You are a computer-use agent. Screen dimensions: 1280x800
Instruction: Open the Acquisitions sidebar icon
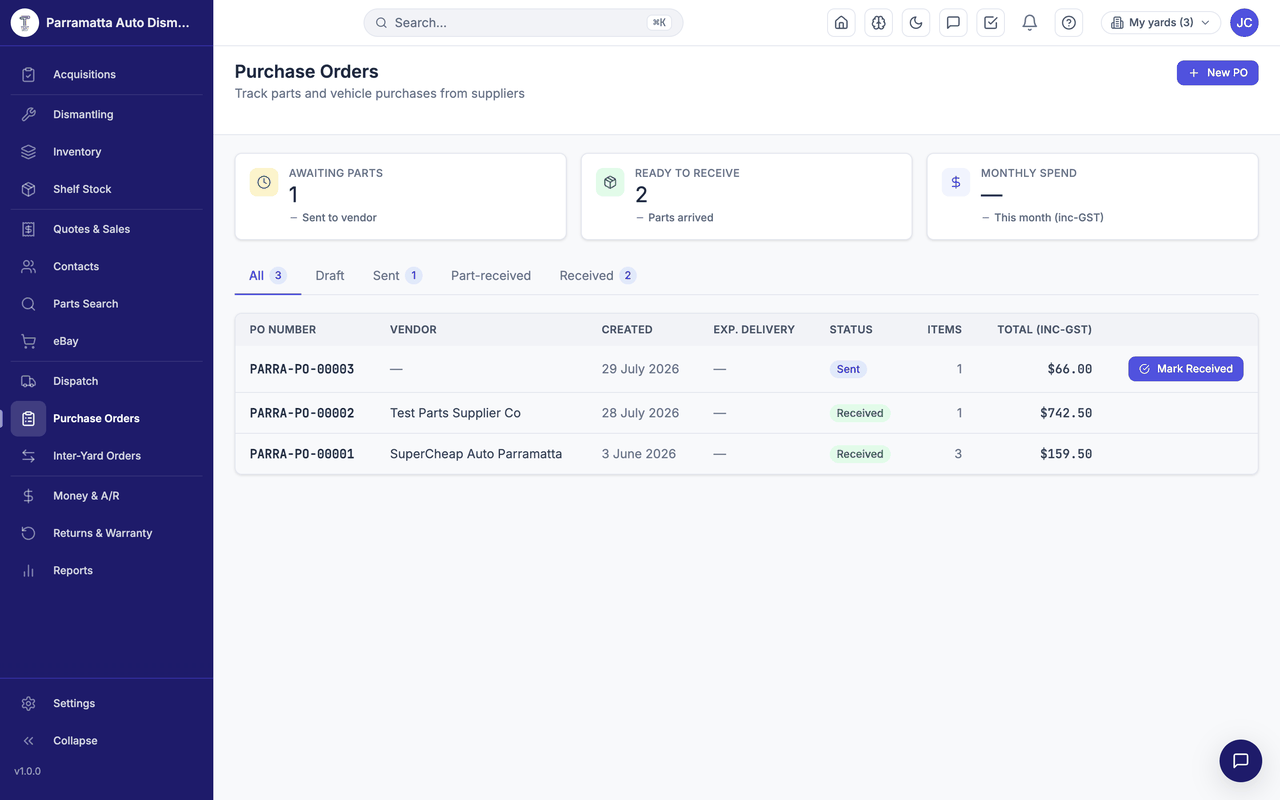[x=28, y=74]
